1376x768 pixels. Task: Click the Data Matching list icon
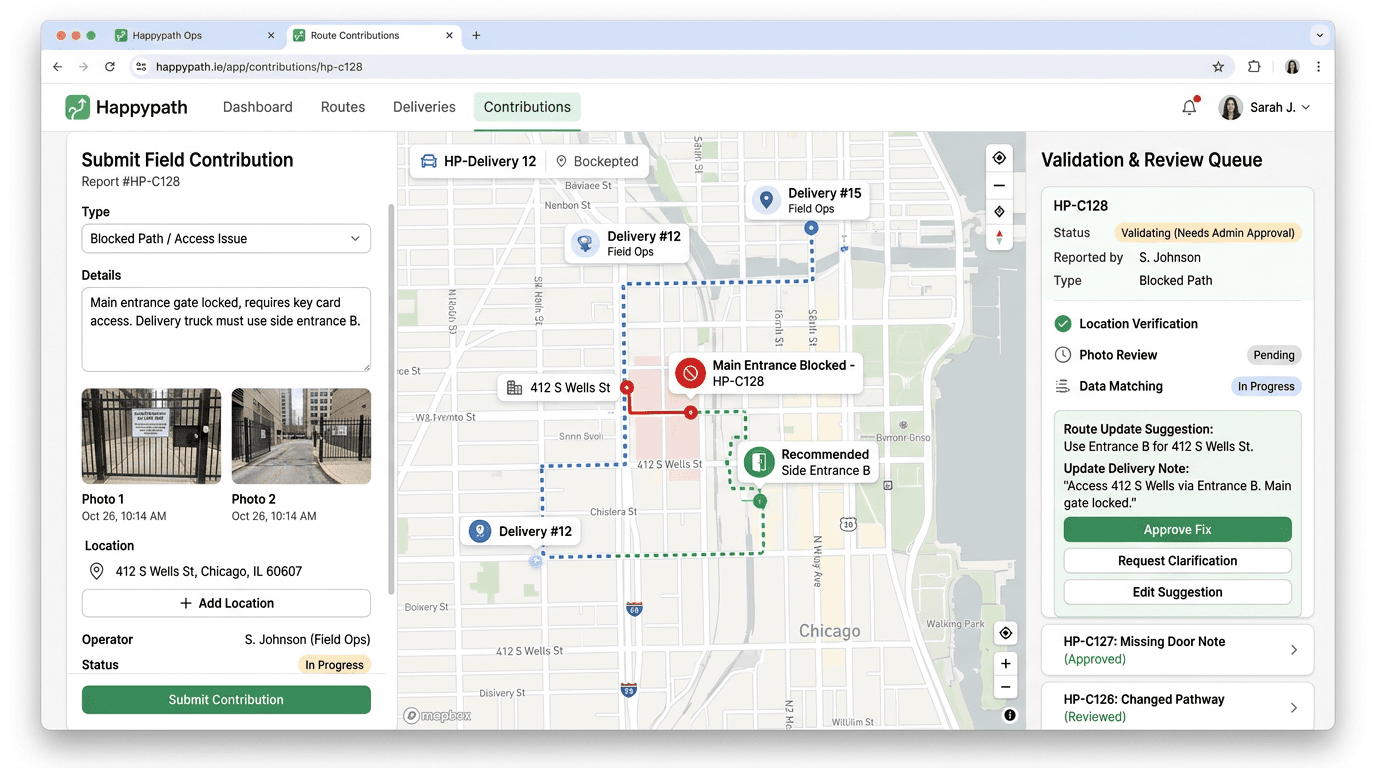point(1063,386)
